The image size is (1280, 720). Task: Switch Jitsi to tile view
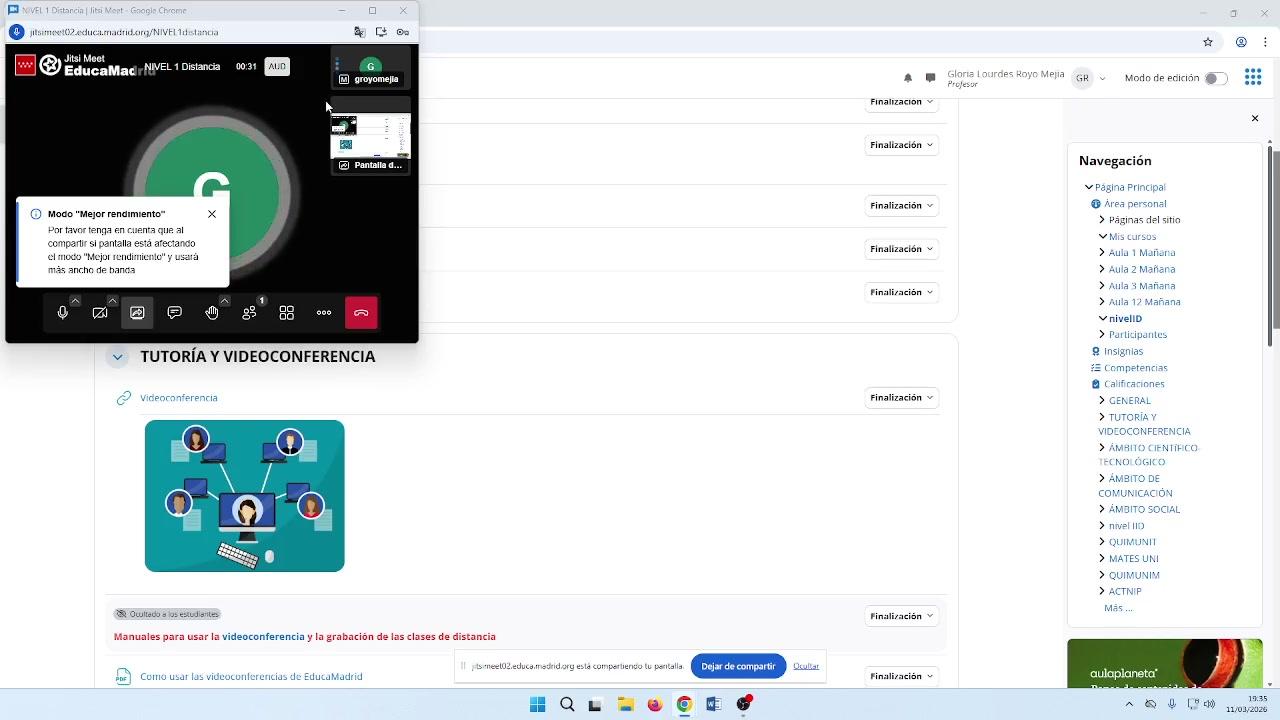point(287,313)
